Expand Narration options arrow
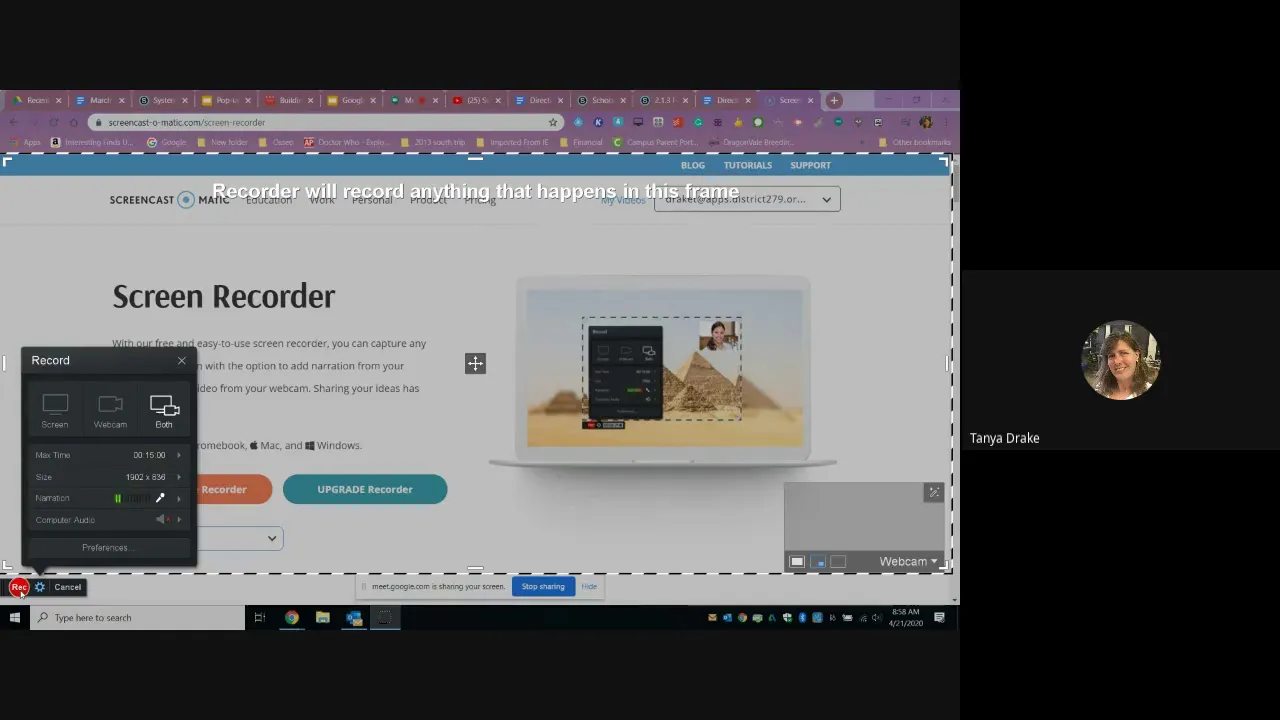The image size is (1280, 720). (x=179, y=498)
